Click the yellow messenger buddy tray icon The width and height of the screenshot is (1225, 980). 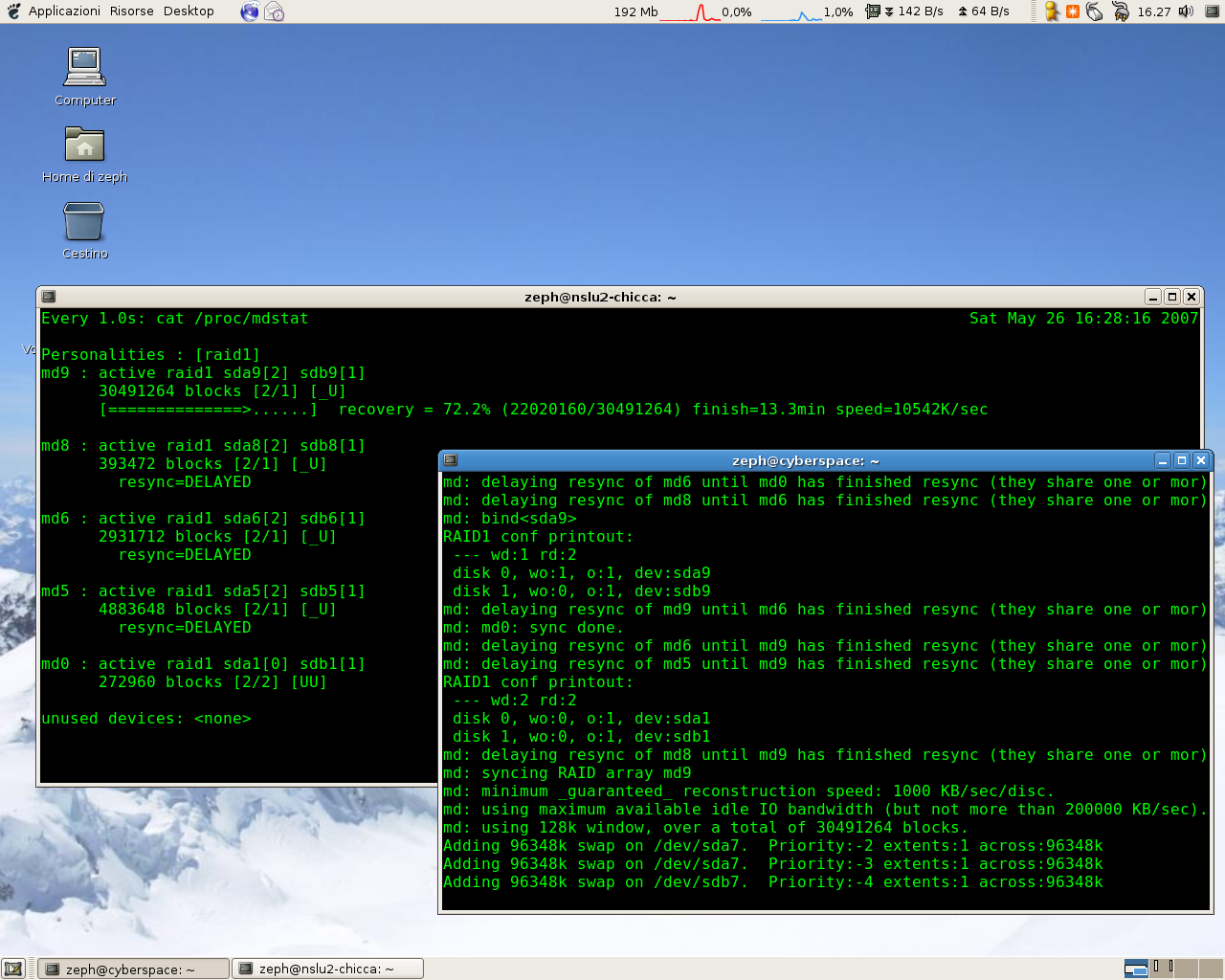[x=1052, y=11]
